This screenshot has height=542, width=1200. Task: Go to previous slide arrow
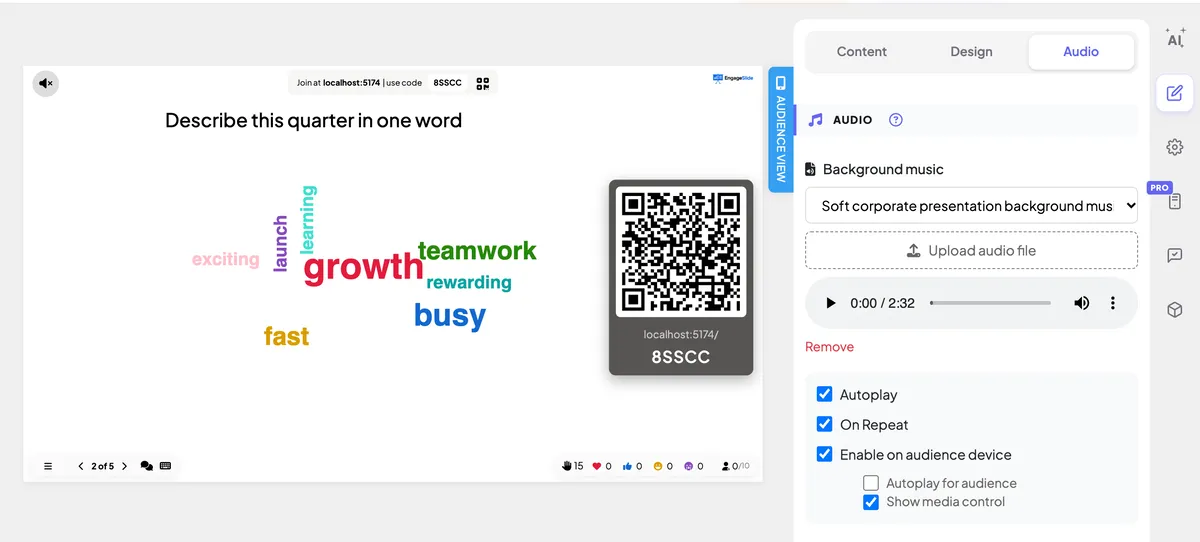point(81,466)
